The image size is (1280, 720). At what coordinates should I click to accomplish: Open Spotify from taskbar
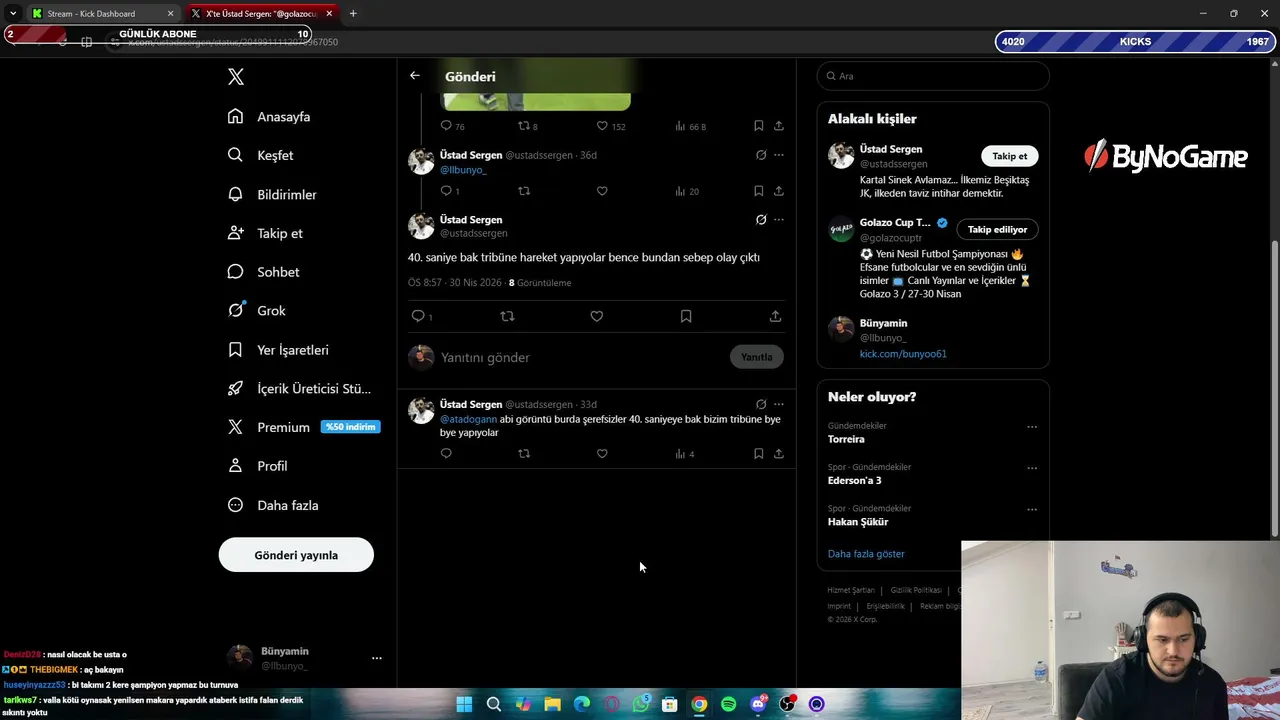click(x=729, y=704)
